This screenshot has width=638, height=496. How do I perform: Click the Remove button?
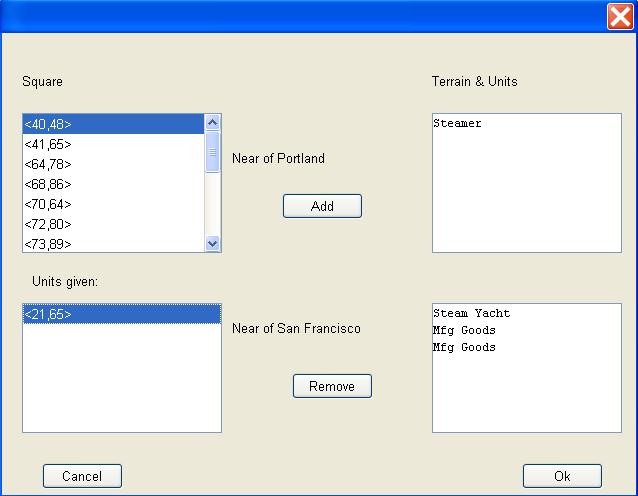pyautogui.click(x=332, y=386)
